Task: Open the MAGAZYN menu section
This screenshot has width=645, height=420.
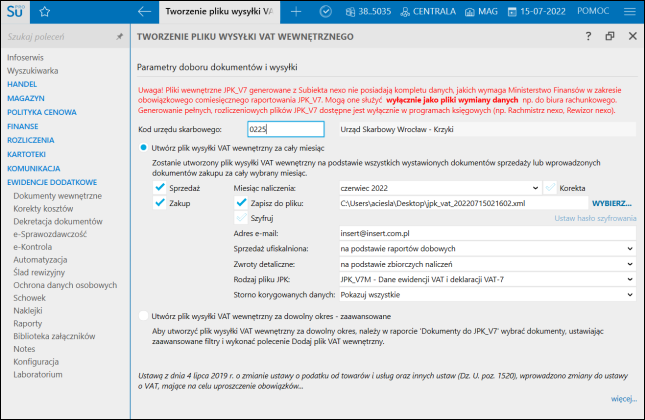Action: point(26,98)
